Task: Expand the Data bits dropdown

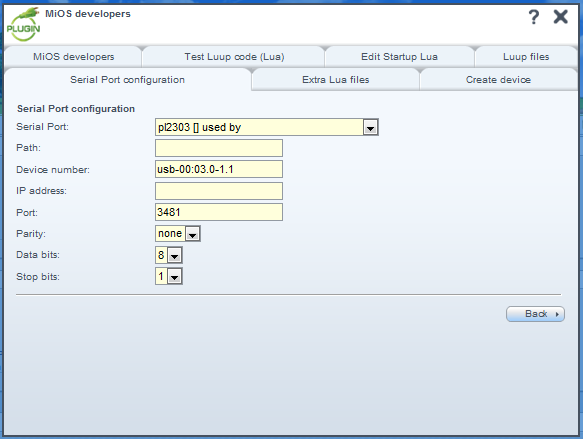Action: point(174,256)
